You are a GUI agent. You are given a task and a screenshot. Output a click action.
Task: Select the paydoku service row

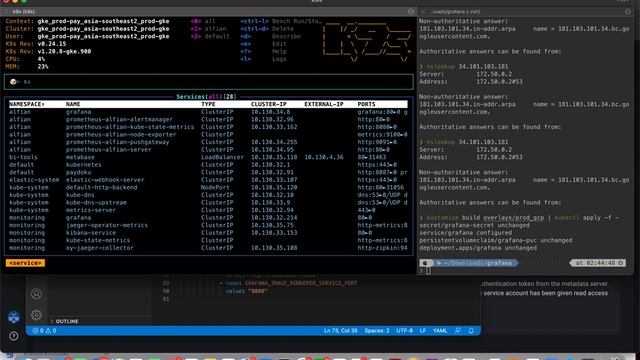(208, 172)
